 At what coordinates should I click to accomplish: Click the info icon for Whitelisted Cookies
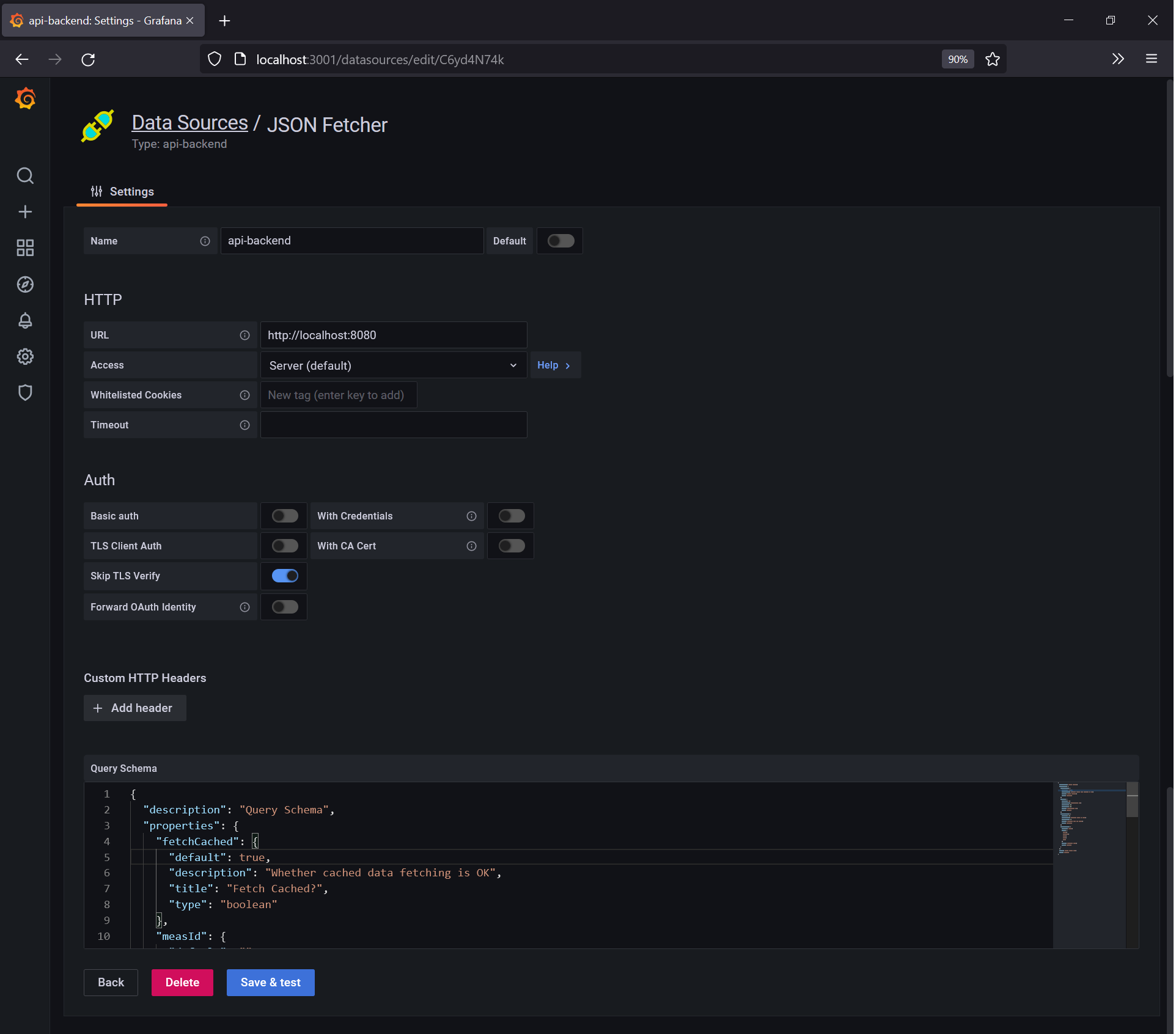pos(244,395)
